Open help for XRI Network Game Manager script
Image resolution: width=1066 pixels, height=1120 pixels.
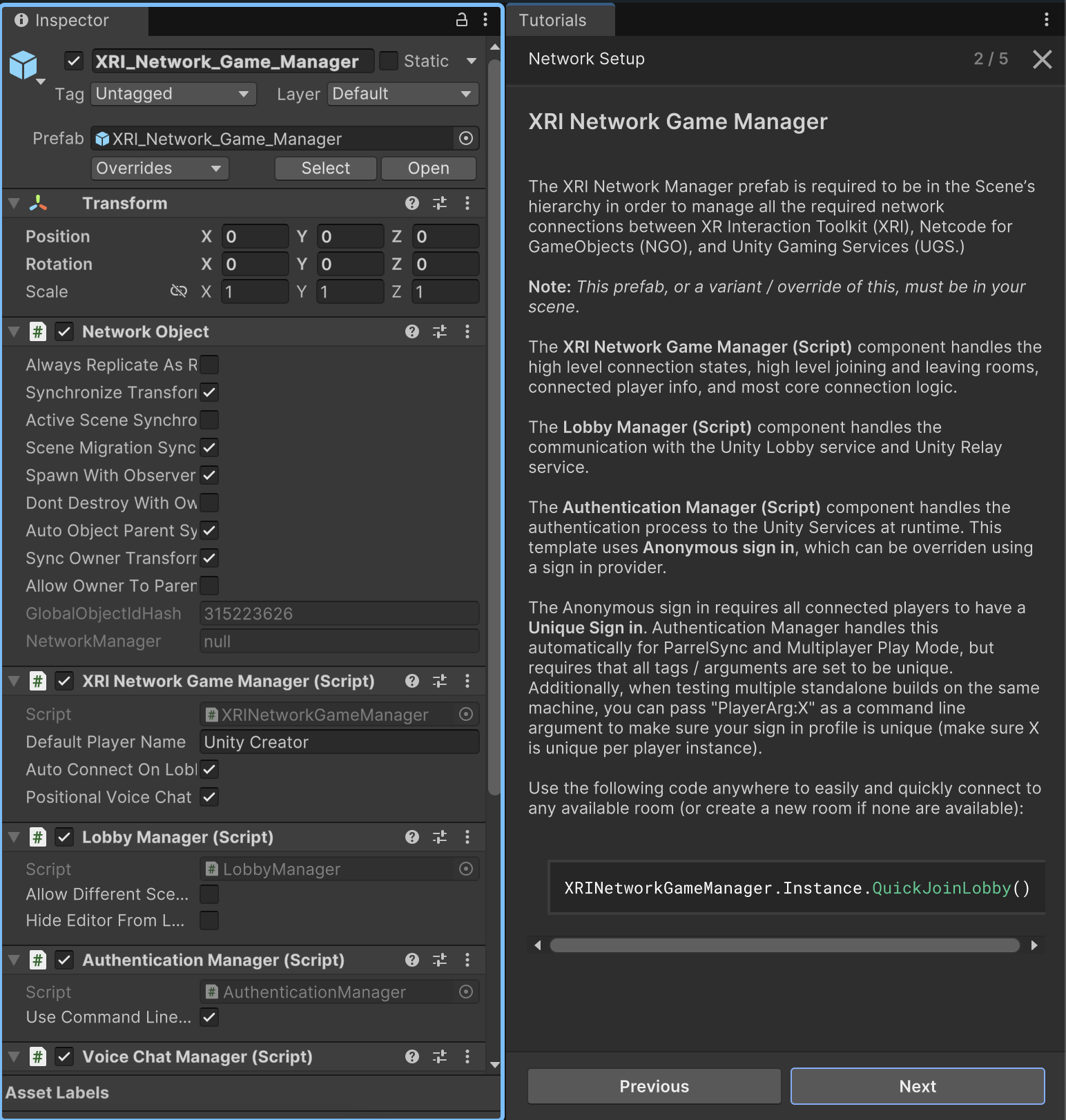[412, 681]
